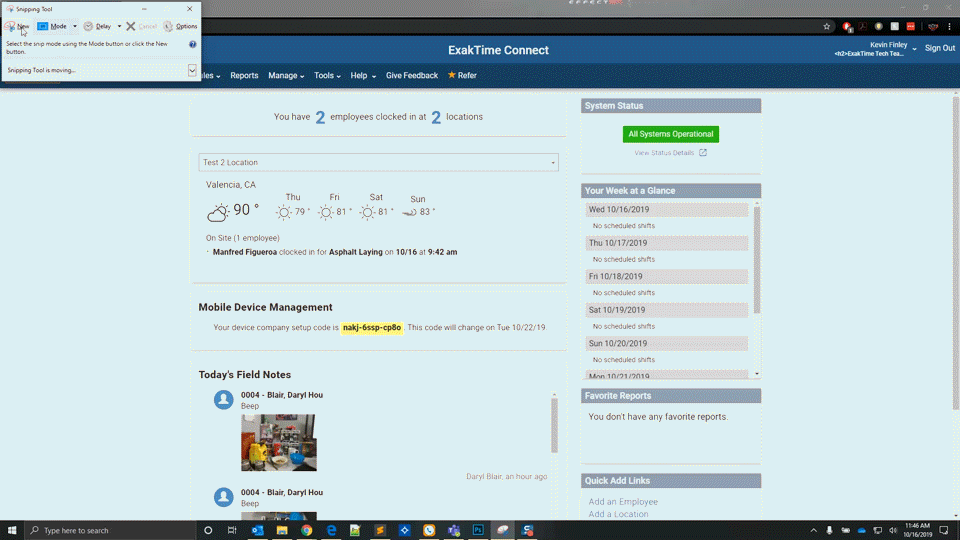Screen dimensions: 960x540
Task: Open Outlook from the taskbar
Action: click(x=257, y=530)
